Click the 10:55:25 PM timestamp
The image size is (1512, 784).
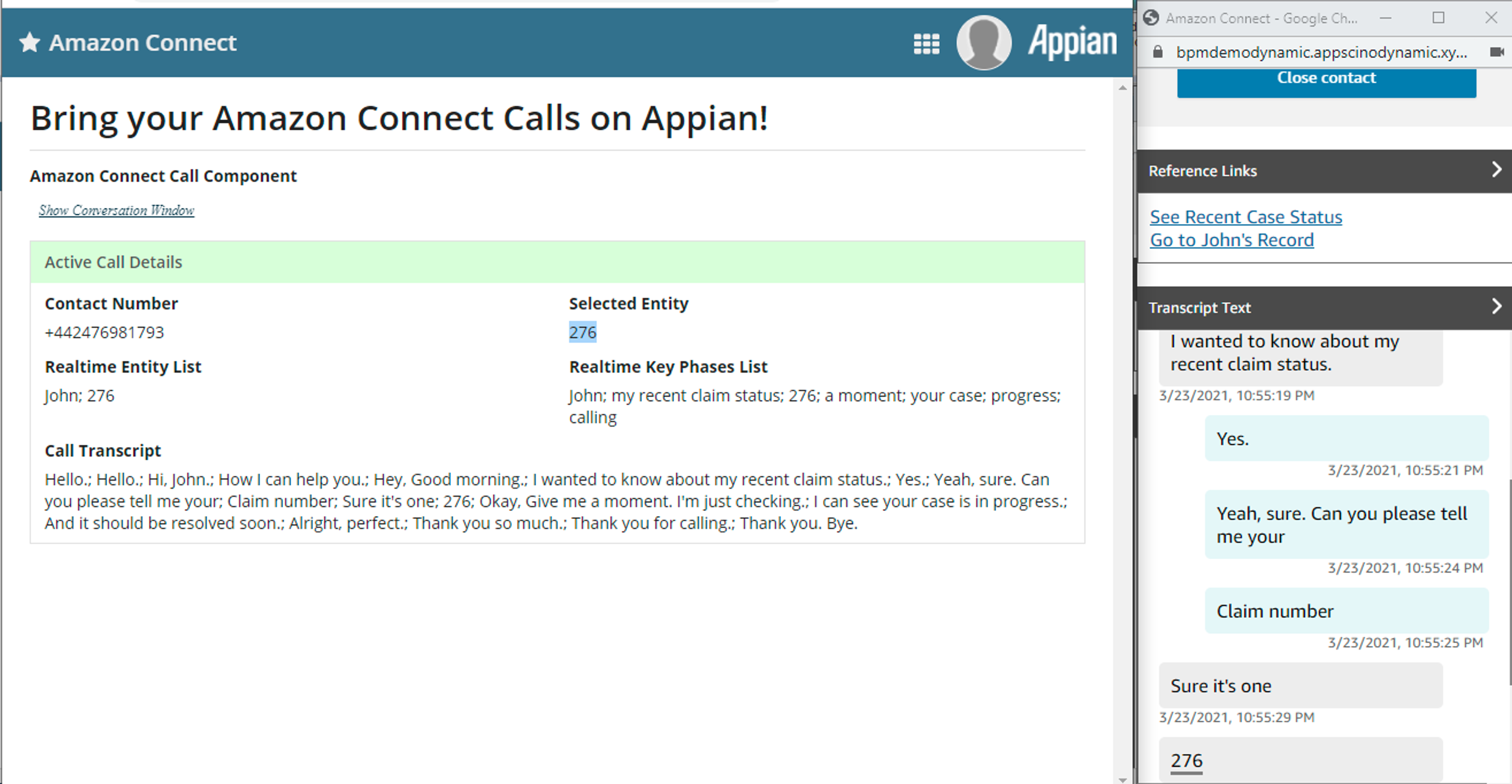click(x=1405, y=643)
